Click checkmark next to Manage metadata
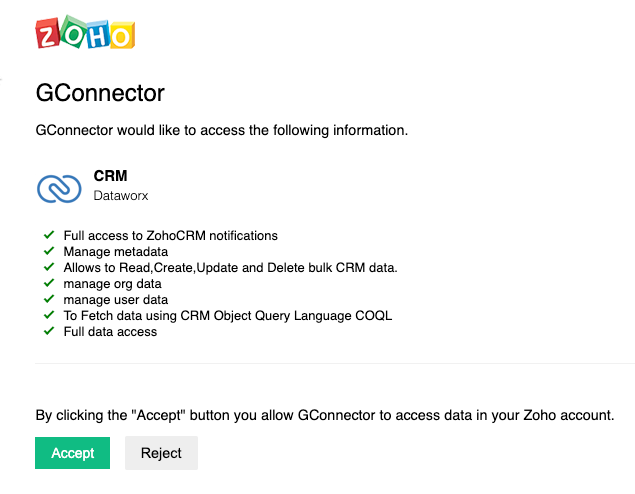 click(49, 251)
